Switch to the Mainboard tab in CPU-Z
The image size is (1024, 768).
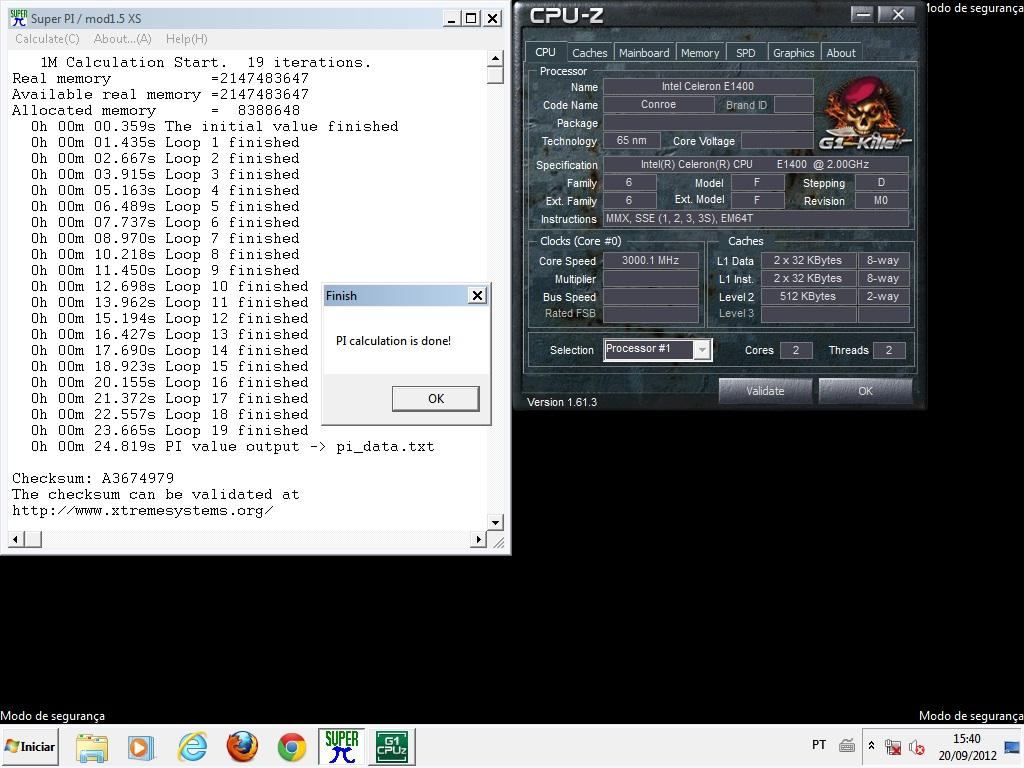[x=644, y=53]
